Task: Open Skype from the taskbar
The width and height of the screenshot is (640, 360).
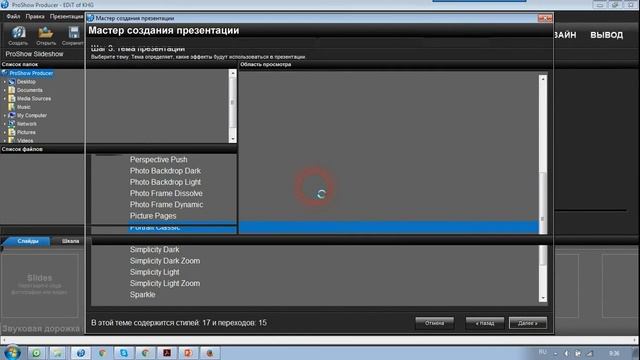Action: click(124, 353)
